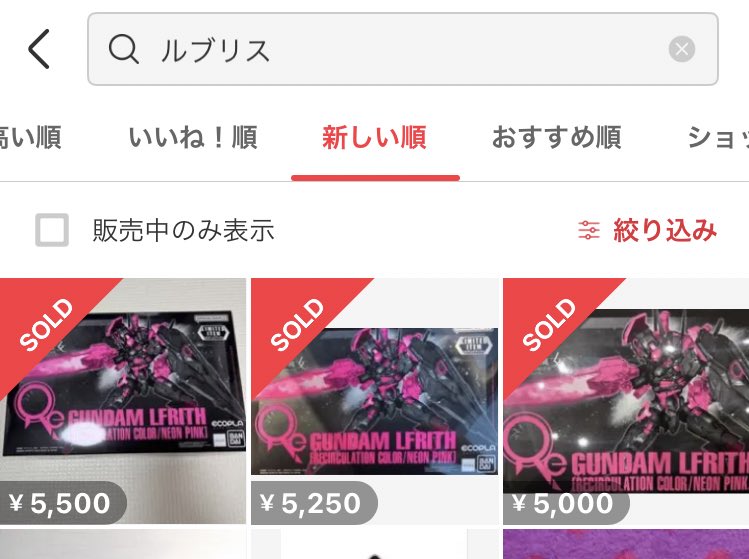Open the 絞り込み filter options

[664, 230]
